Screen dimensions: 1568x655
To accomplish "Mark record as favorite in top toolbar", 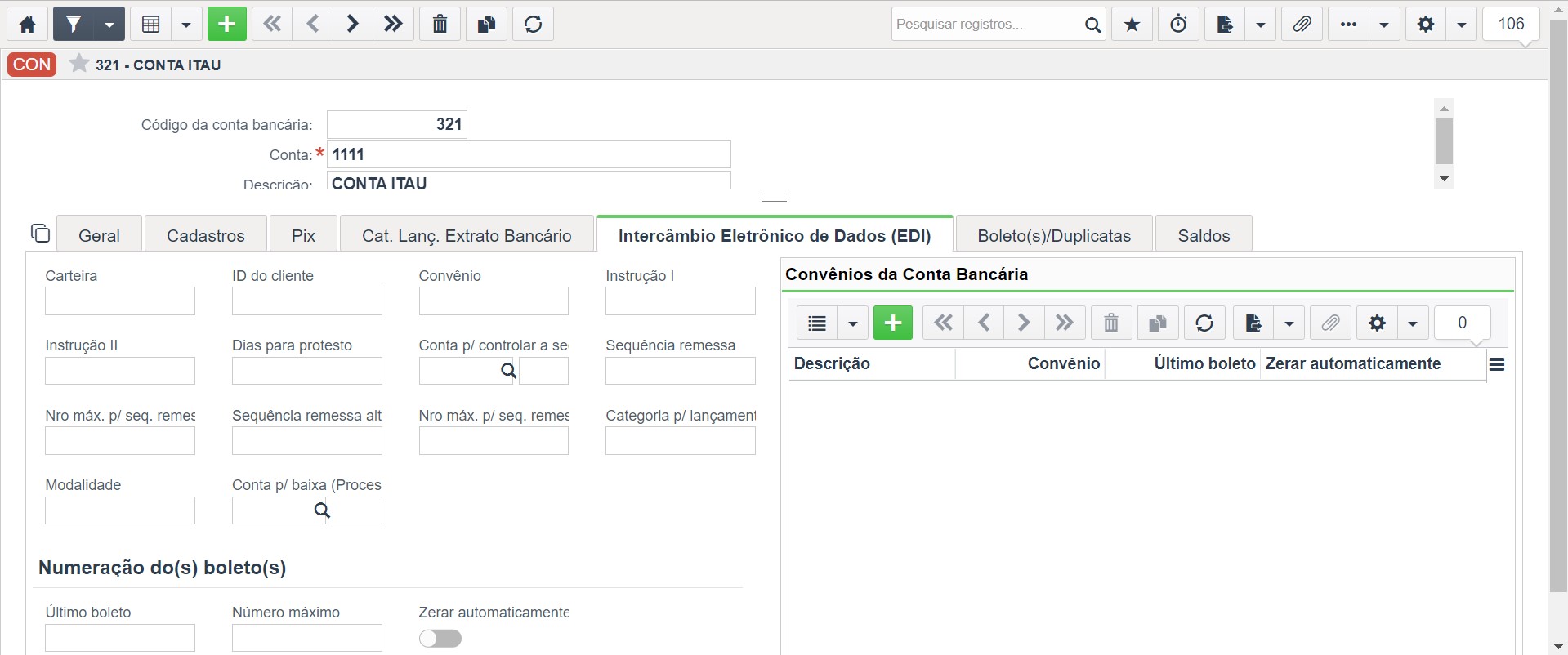I will pos(1132,25).
